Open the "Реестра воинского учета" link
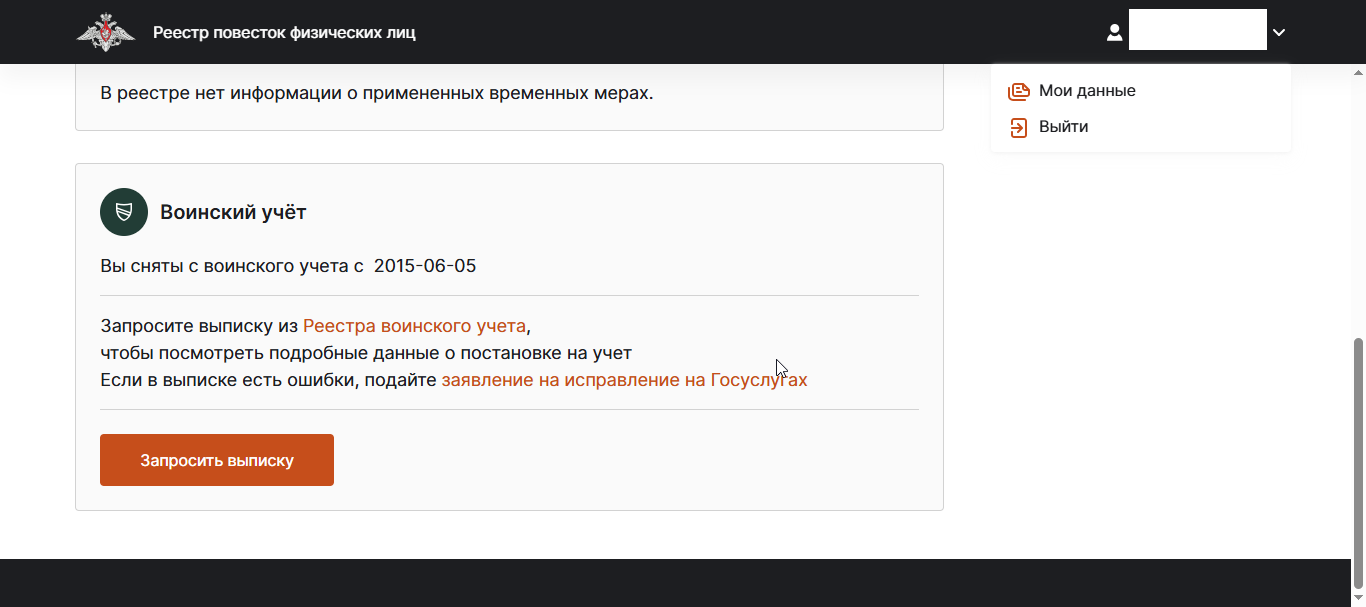Screen dimensions: 1366x607 (414, 326)
